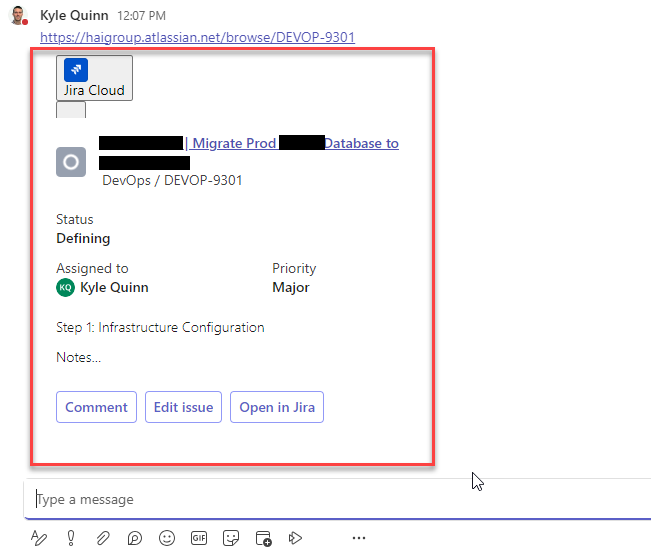Attach a file using the paperclip icon
651x558 pixels.
(103, 538)
